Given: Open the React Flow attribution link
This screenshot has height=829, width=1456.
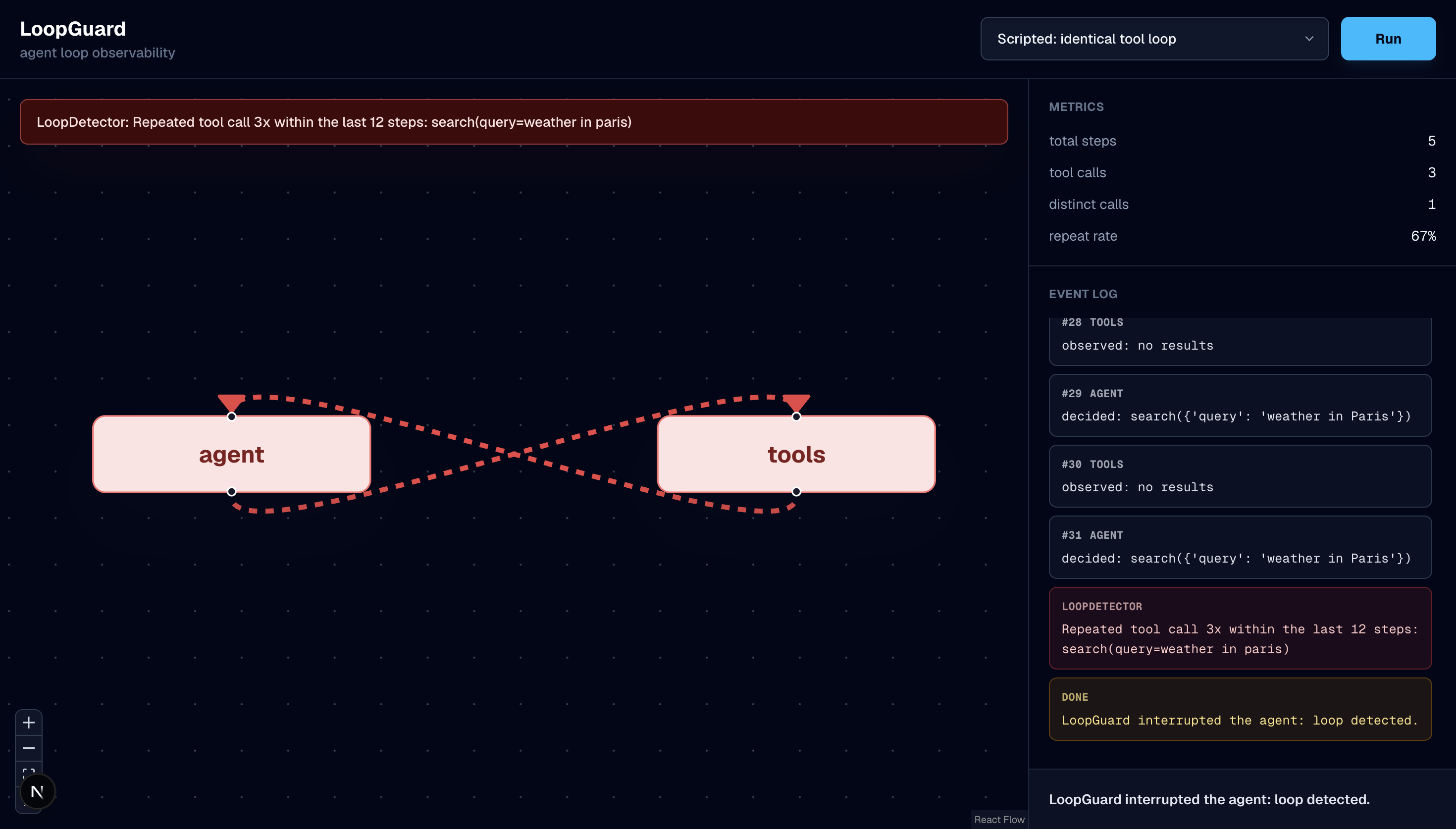Looking at the screenshot, I should [x=999, y=819].
